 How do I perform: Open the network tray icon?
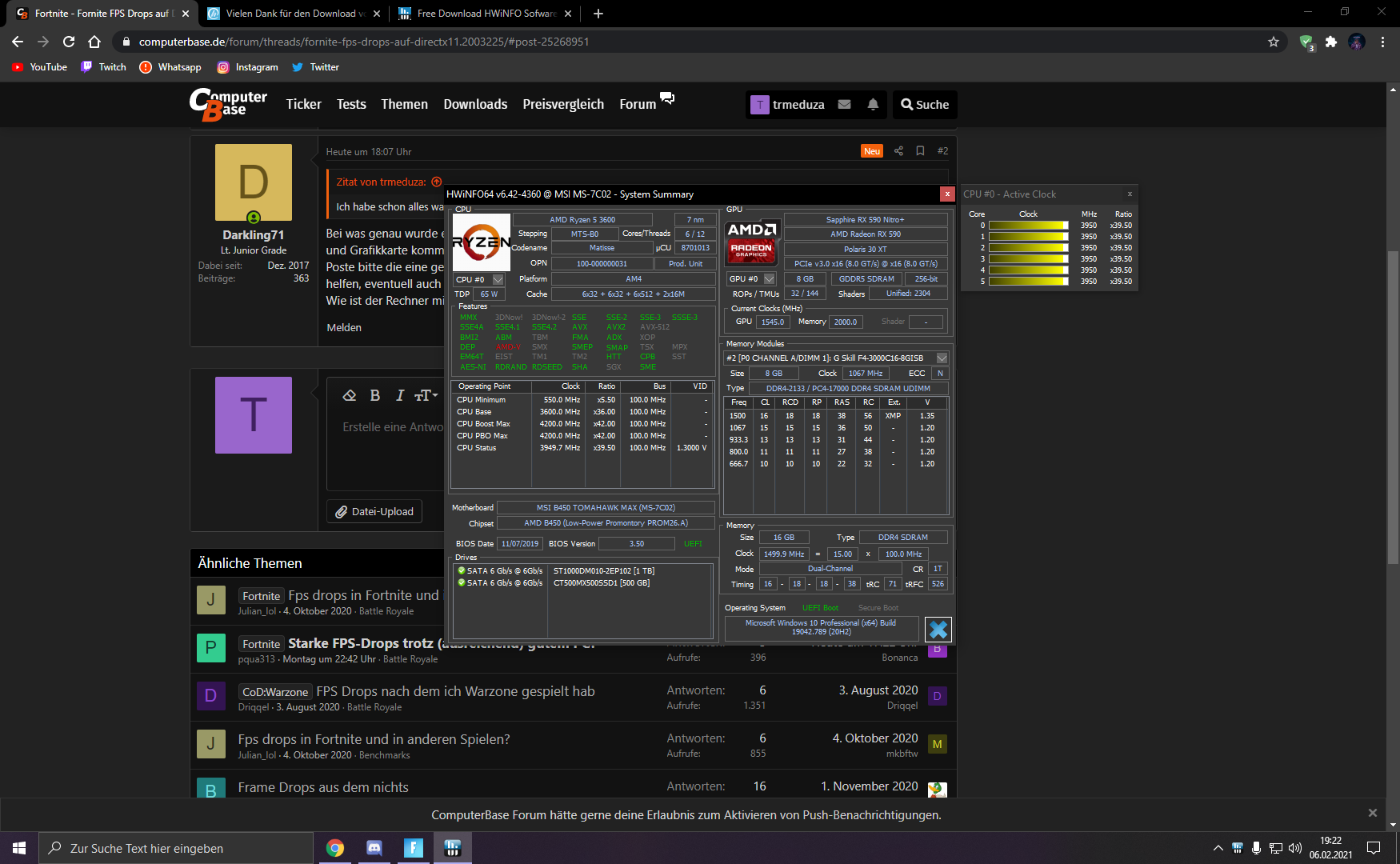click(x=1275, y=848)
